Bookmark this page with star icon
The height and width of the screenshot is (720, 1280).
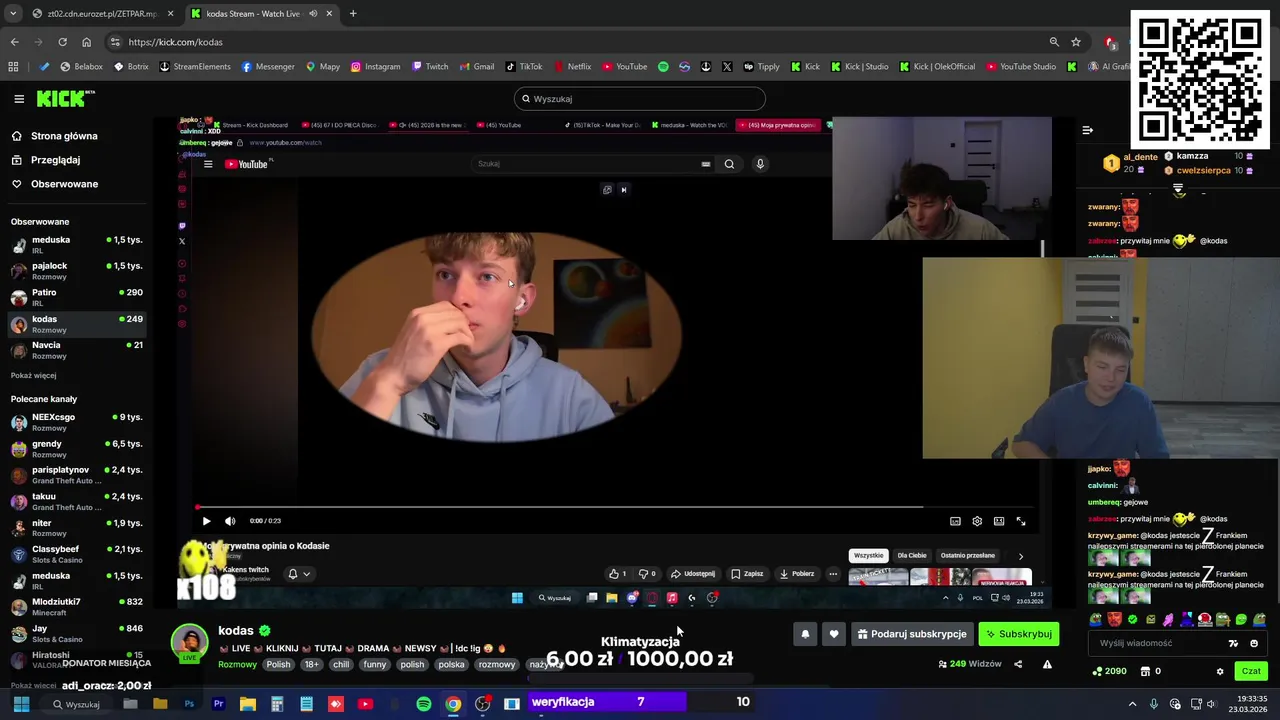coord(1076,42)
